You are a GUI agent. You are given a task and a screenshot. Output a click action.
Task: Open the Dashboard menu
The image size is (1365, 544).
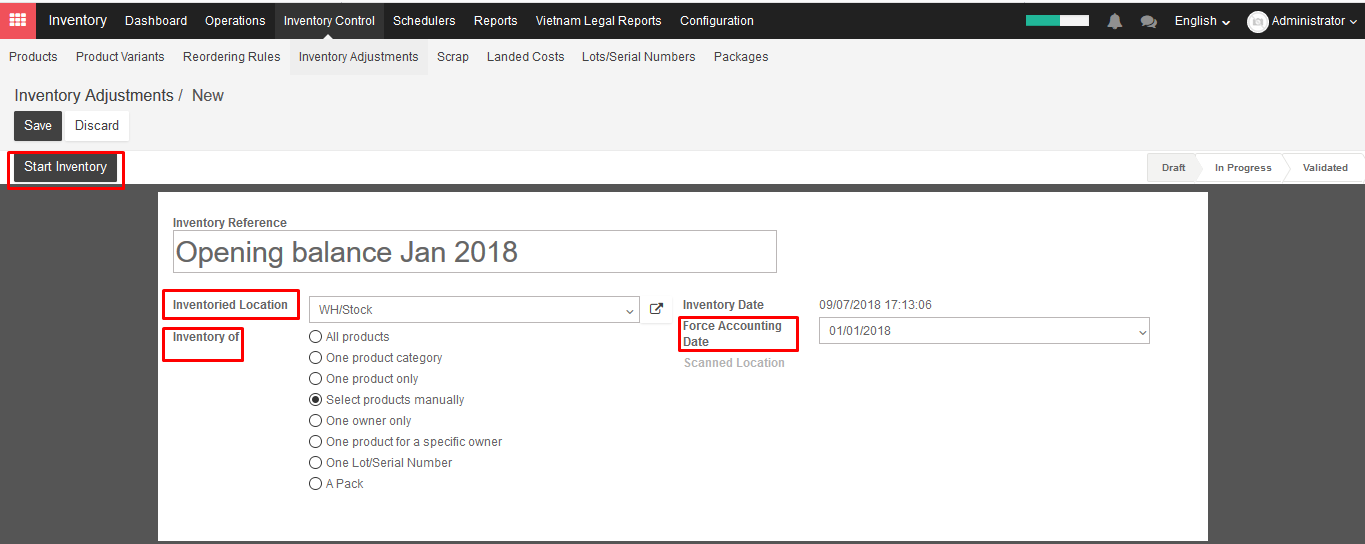coord(156,21)
